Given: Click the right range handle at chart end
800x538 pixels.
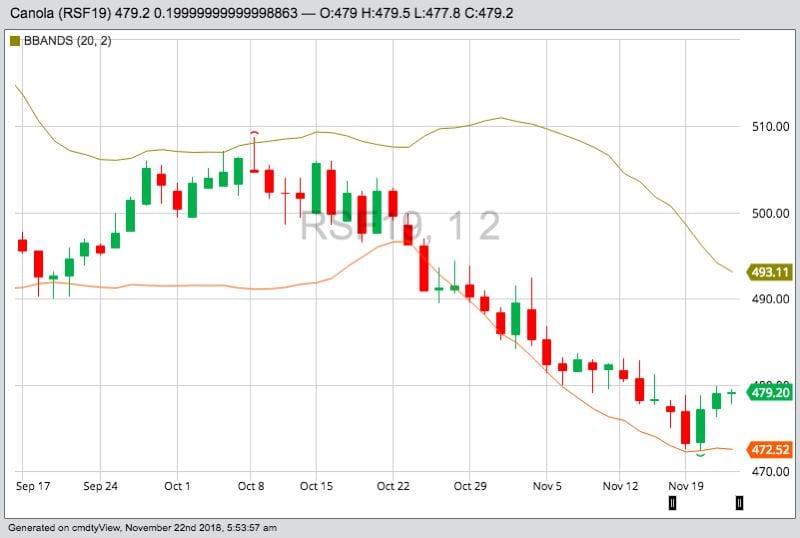Looking at the screenshot, I should point(739,503).
